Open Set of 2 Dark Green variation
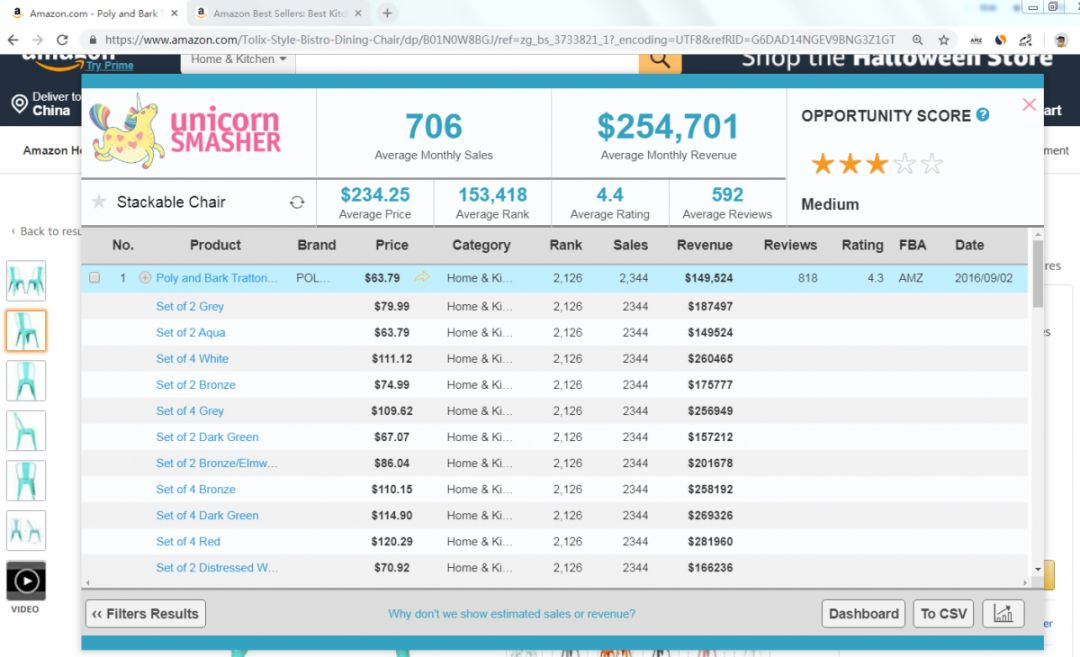 [x=207, y=437]
